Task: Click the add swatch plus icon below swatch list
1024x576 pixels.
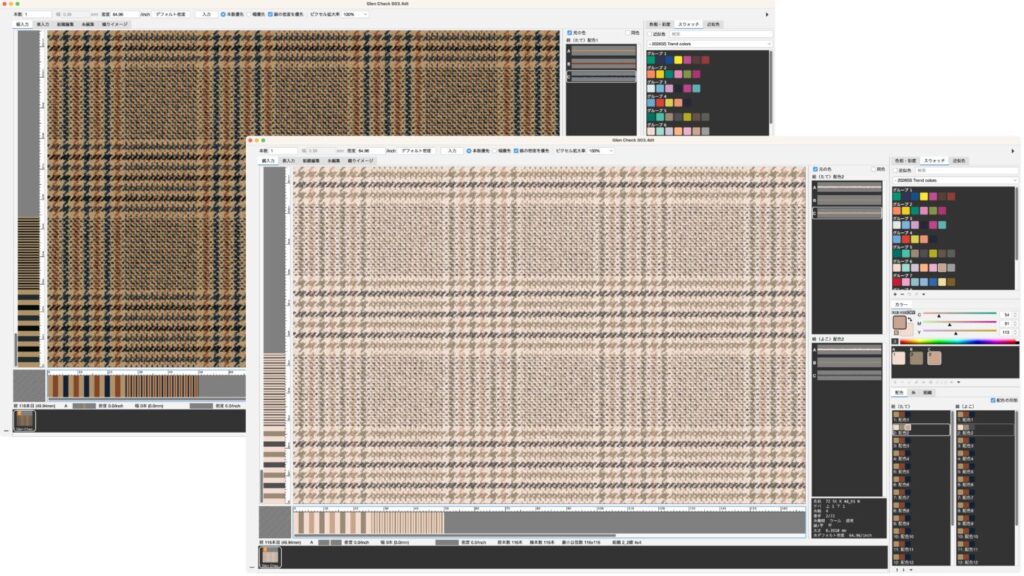Action: click(x=895, y=294)
